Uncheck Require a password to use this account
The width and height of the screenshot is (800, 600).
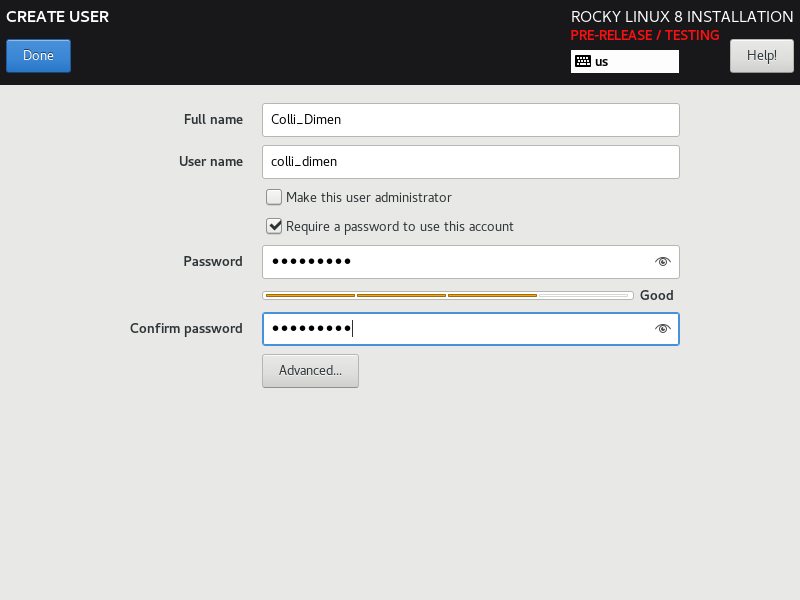coord(274,226)
